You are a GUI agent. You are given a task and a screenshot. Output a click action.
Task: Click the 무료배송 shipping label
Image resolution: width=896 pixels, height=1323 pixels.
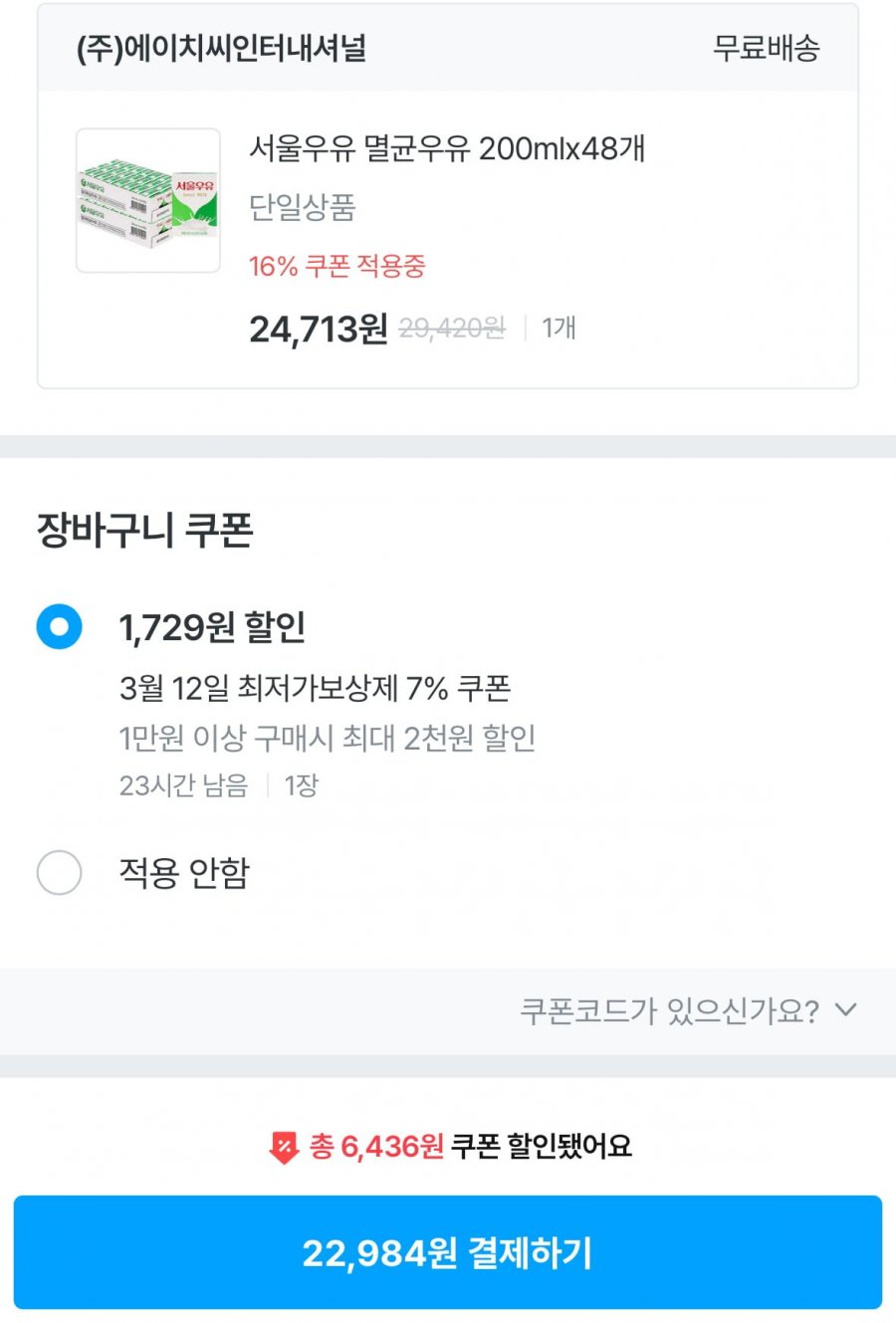click(x=766, y=48)
